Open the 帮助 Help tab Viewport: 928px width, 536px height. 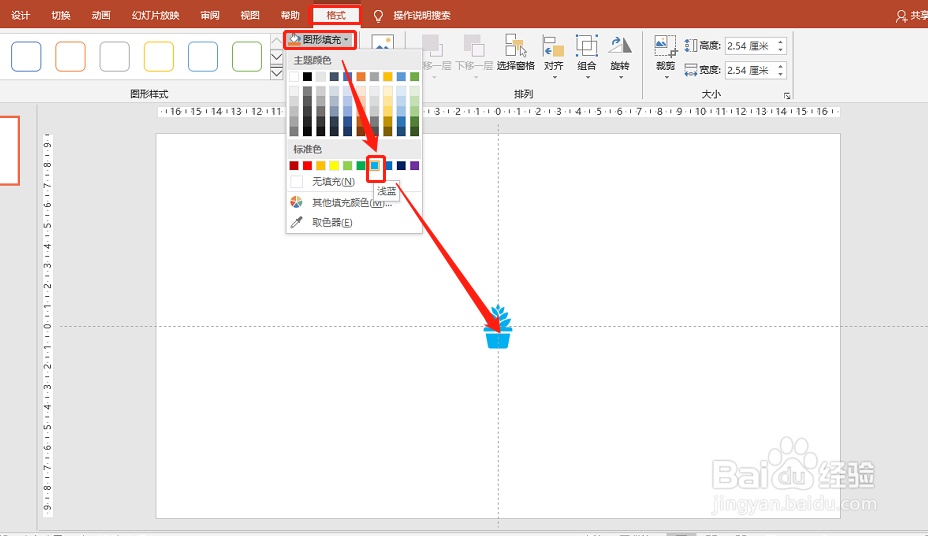click(x=290, y=15)
